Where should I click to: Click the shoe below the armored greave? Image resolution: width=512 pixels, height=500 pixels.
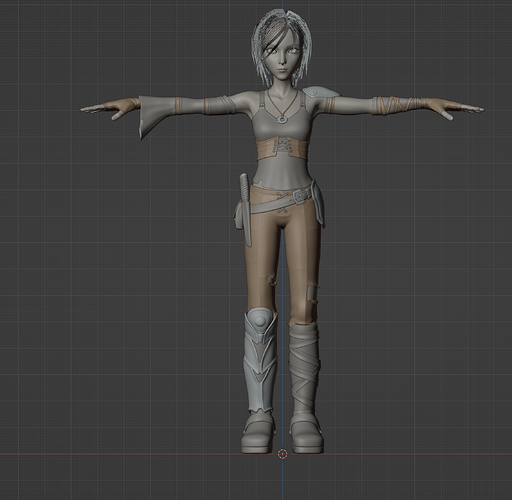pyautogui.click(x=258, y=432)
